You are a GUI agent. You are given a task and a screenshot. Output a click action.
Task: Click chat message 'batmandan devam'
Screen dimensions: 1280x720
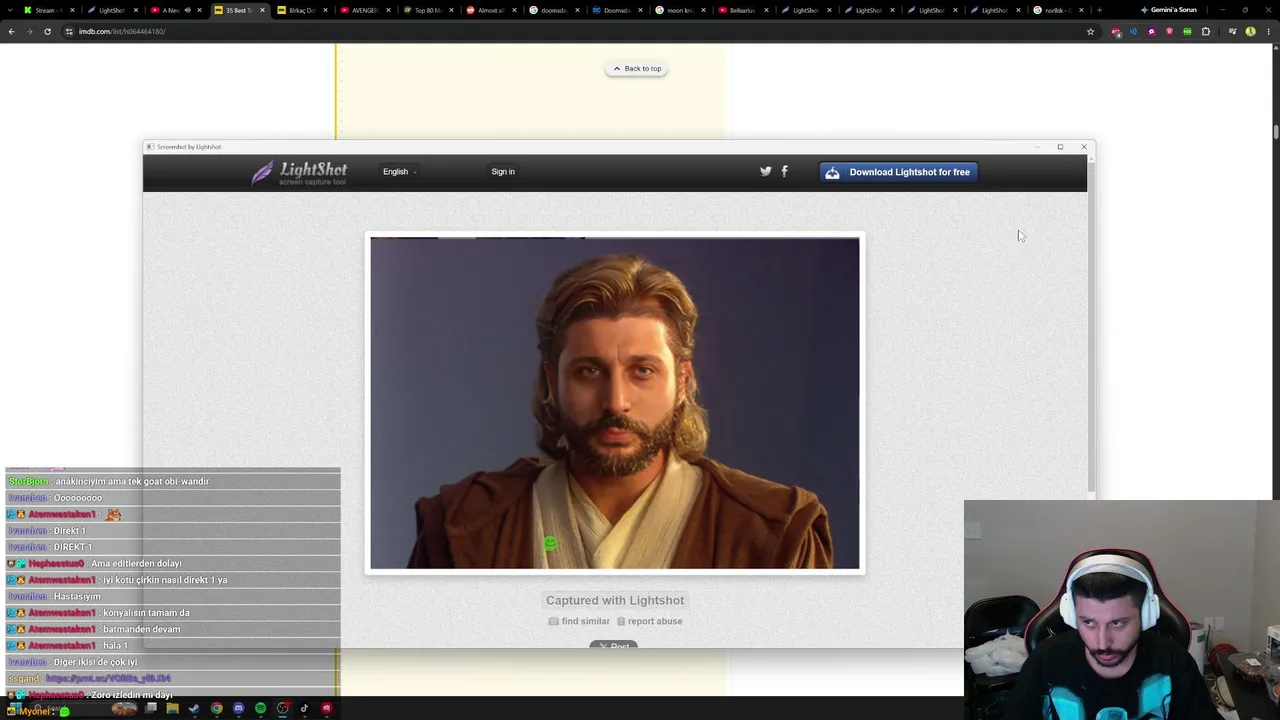point(141,629)
